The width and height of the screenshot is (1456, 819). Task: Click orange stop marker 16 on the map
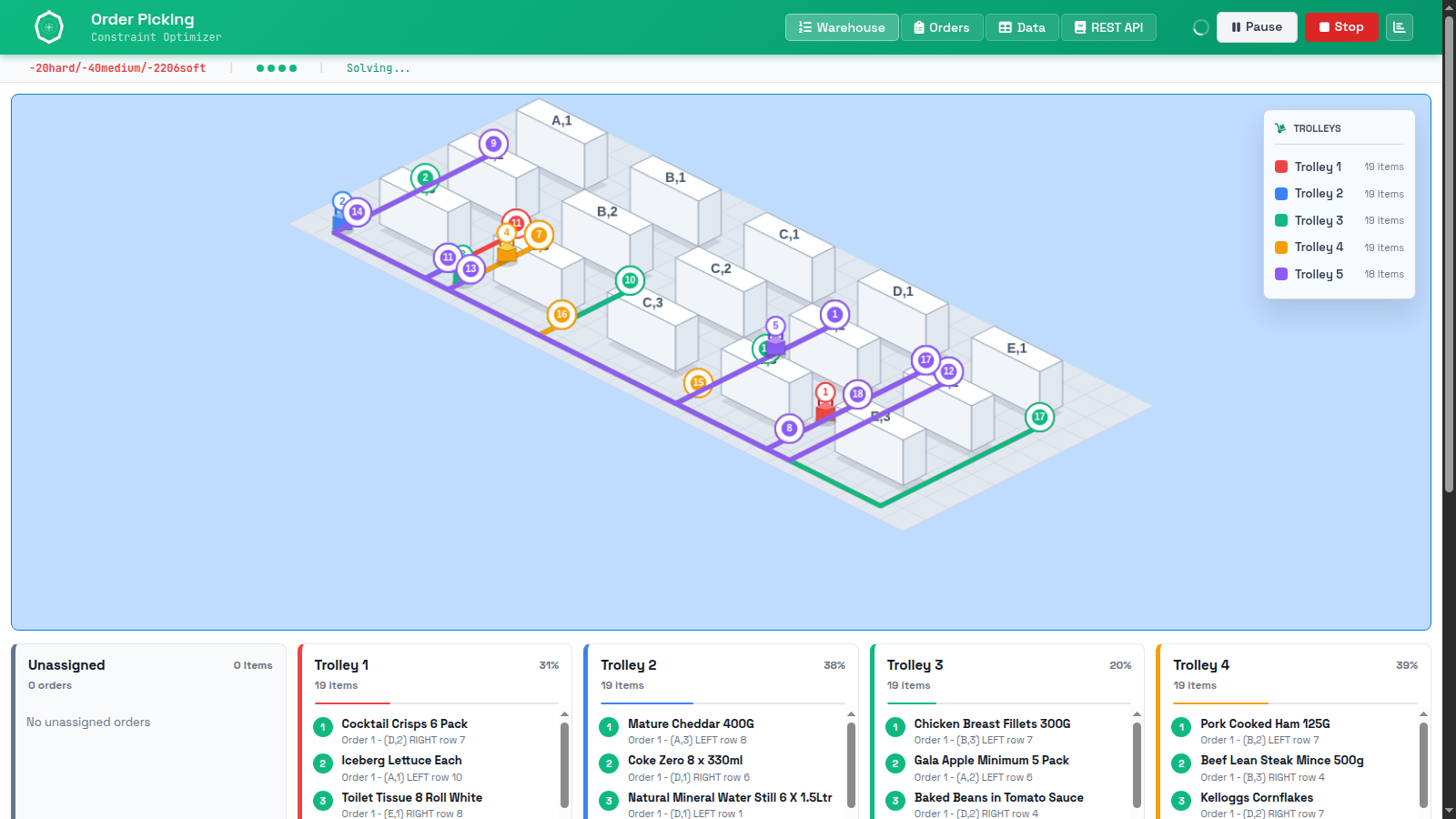[x=561, y=314]
